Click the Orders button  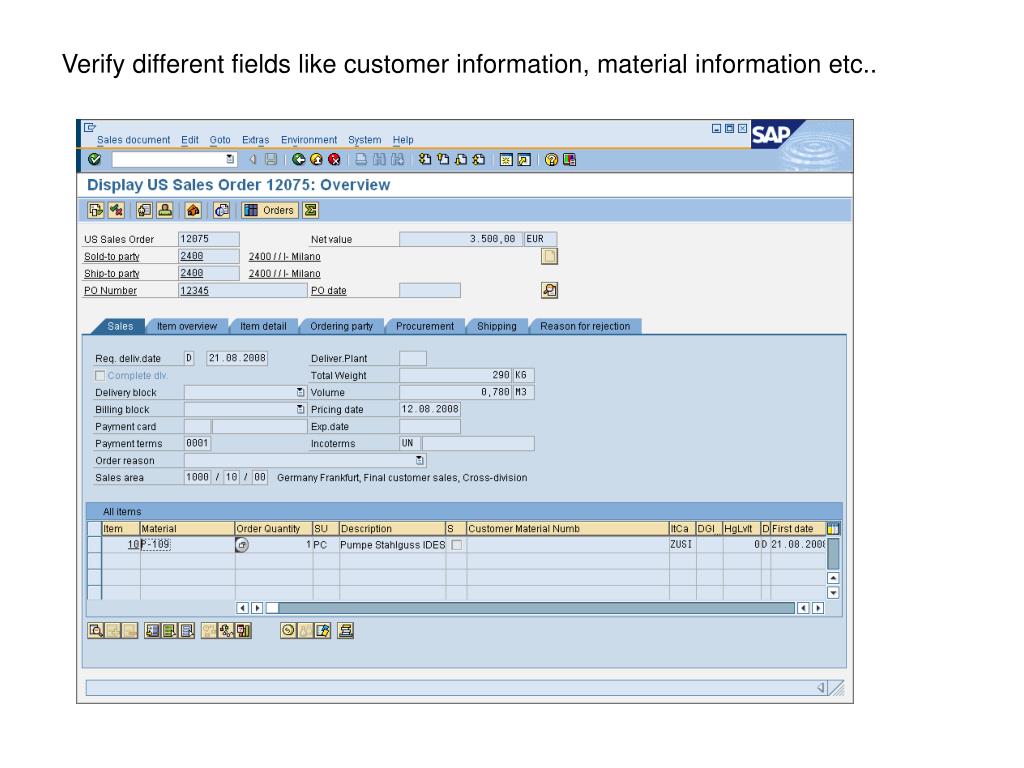[270, 210]
